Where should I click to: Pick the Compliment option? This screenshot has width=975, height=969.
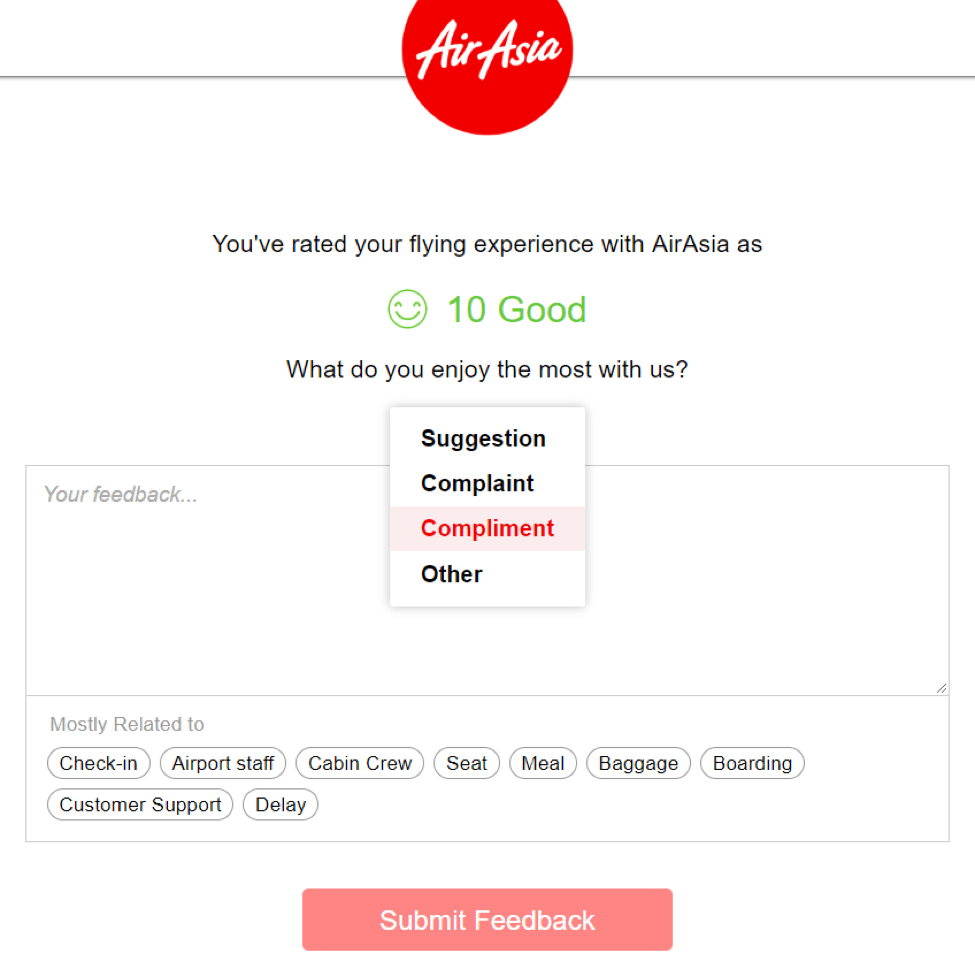[487, 529]
